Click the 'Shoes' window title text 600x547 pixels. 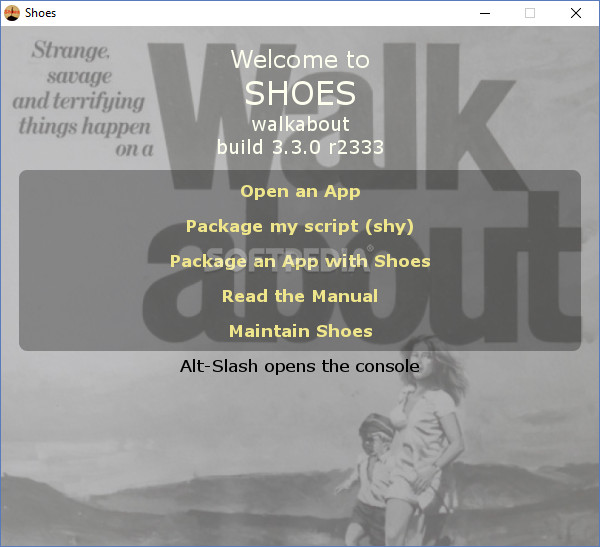(x=41, y=13)
